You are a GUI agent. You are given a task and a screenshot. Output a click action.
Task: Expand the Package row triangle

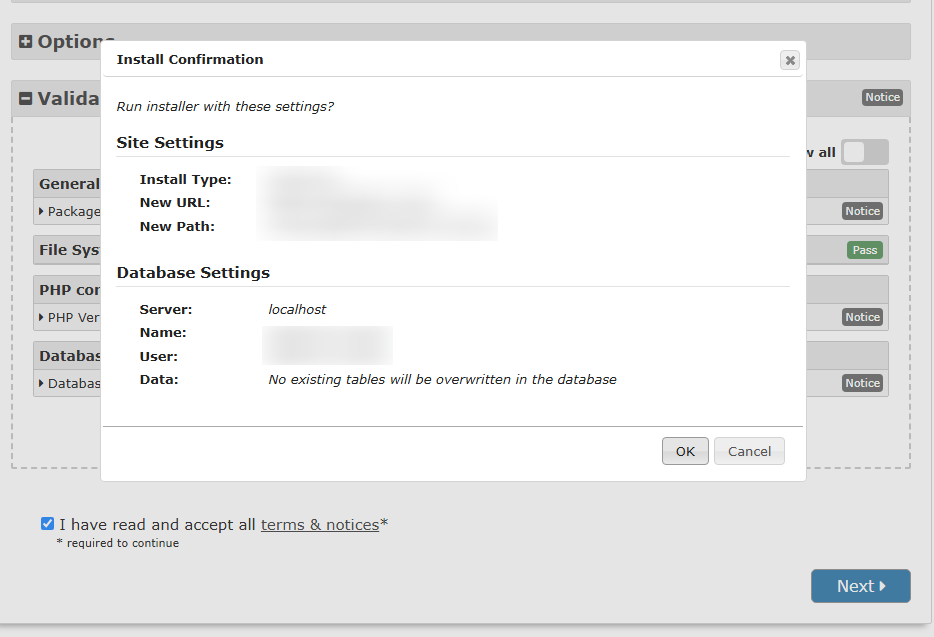click(x=41, y=211)
